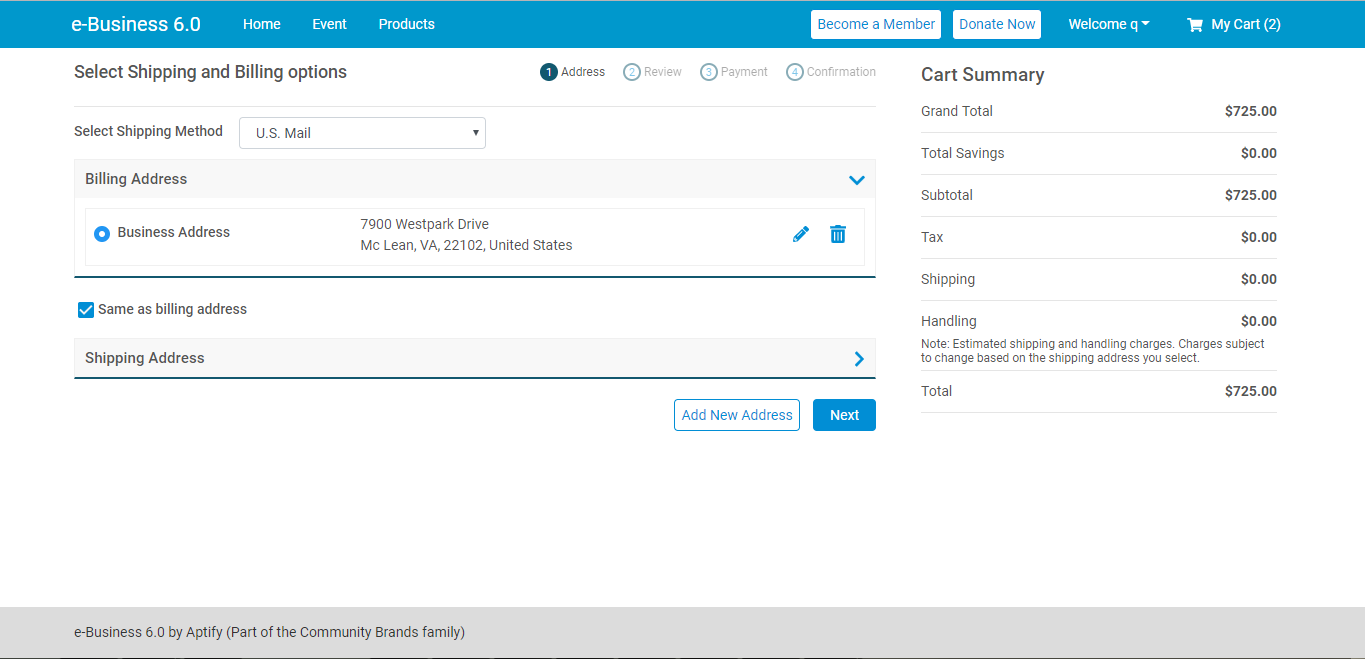The height and width of the screenshot is (659, 1365).
Task: Click step 4 Confirmation indicator
Action: [831, 72]
